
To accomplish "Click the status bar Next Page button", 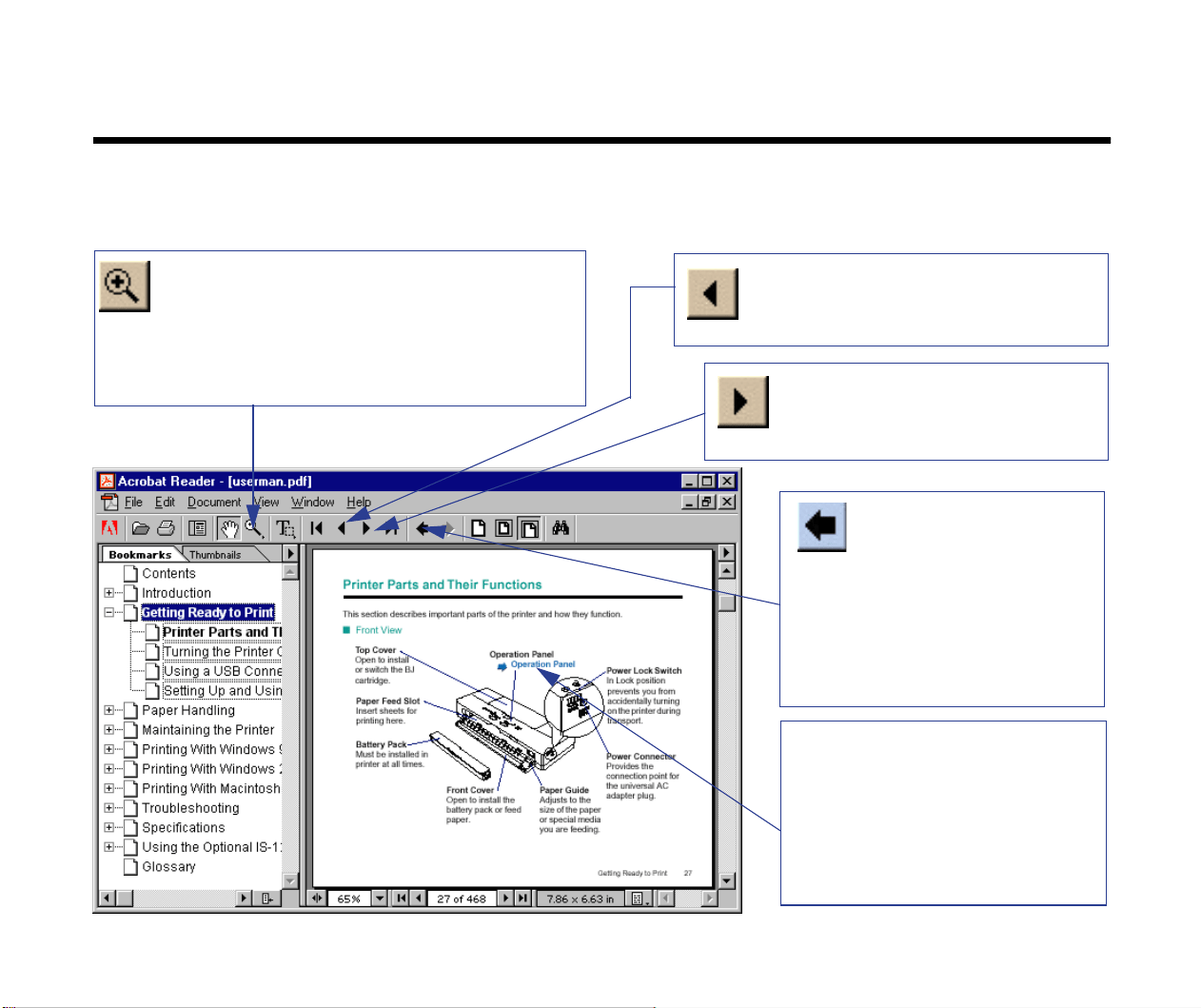I will coord(505,898).
